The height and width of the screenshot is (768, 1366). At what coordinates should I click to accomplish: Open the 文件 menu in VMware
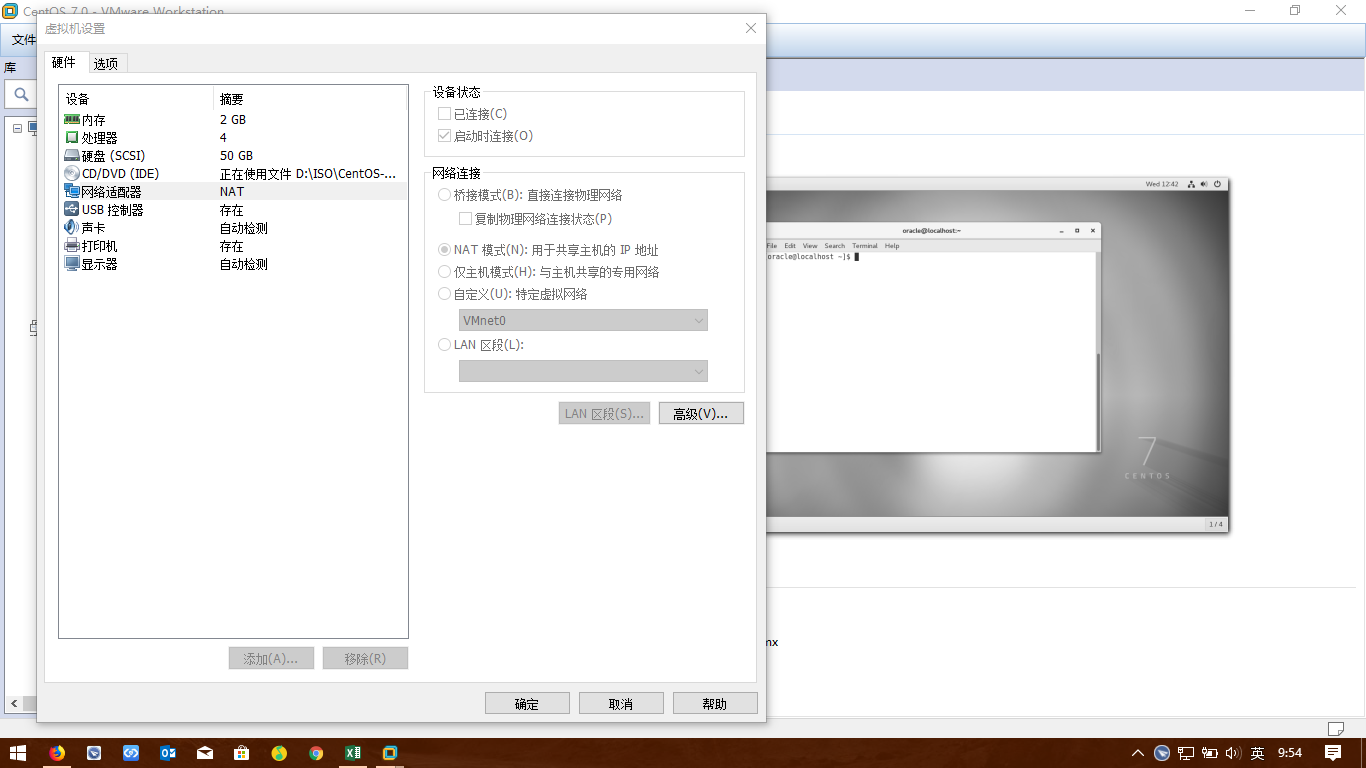pos(22,40)
